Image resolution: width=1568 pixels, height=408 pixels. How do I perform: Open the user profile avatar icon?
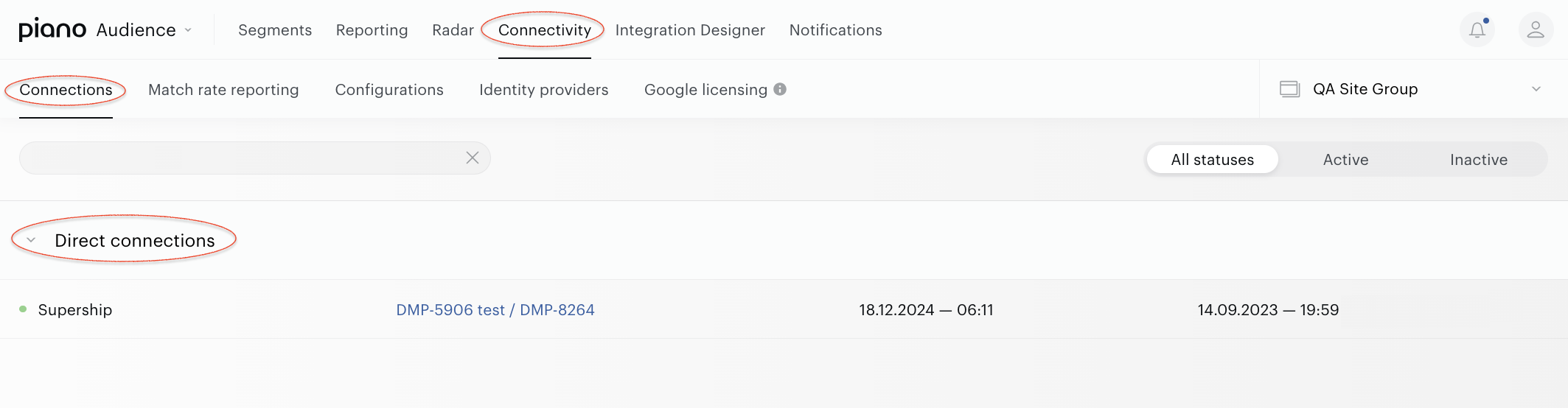pyautogui.click(x=1536, y=29)
